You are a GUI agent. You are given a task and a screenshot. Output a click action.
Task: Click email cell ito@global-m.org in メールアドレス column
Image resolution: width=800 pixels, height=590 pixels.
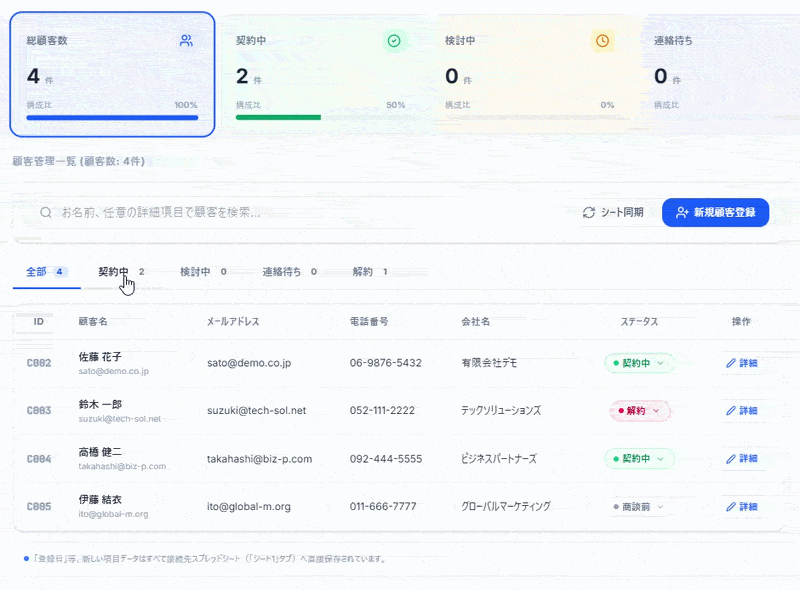249,506
